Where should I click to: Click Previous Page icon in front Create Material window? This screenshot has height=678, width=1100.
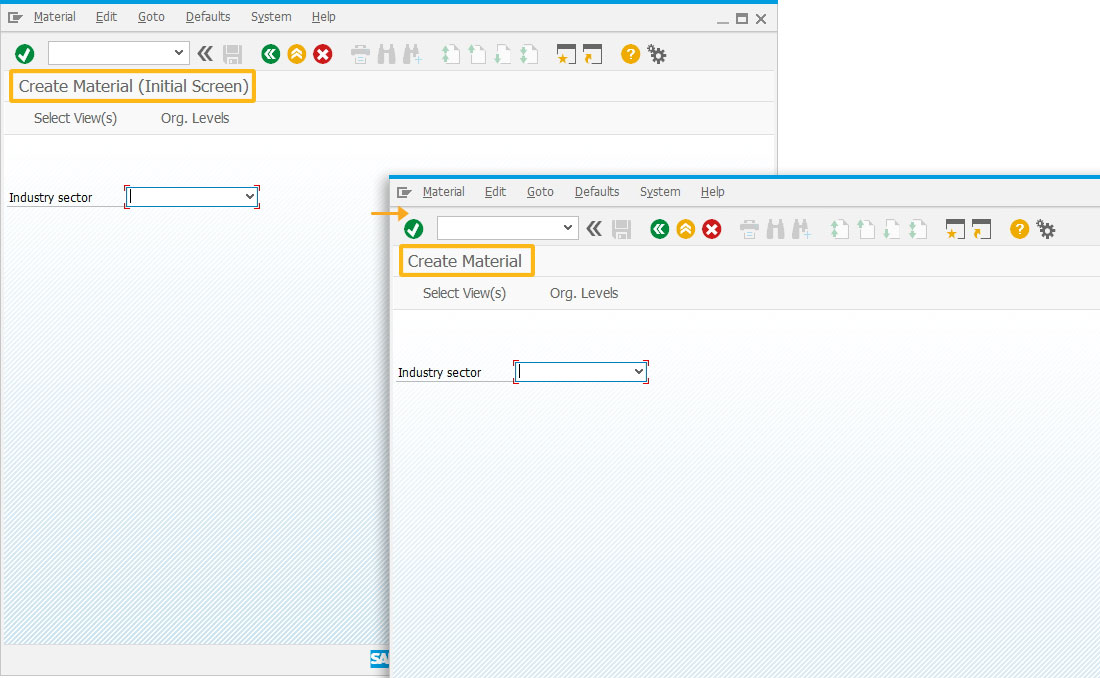866,229
